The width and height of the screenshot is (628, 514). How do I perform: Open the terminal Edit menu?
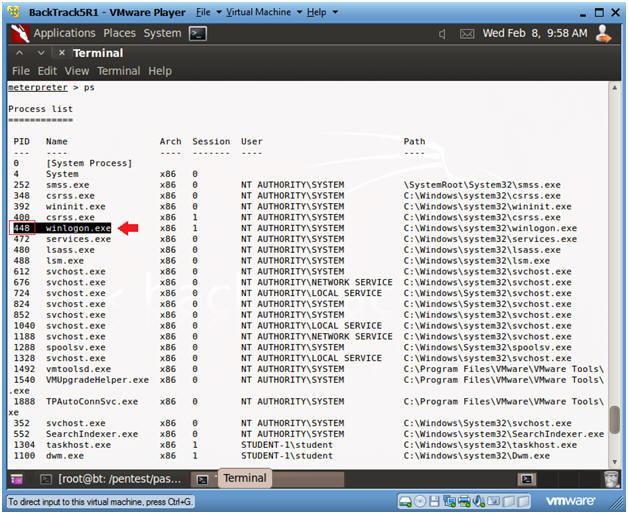tap(47, 71)
